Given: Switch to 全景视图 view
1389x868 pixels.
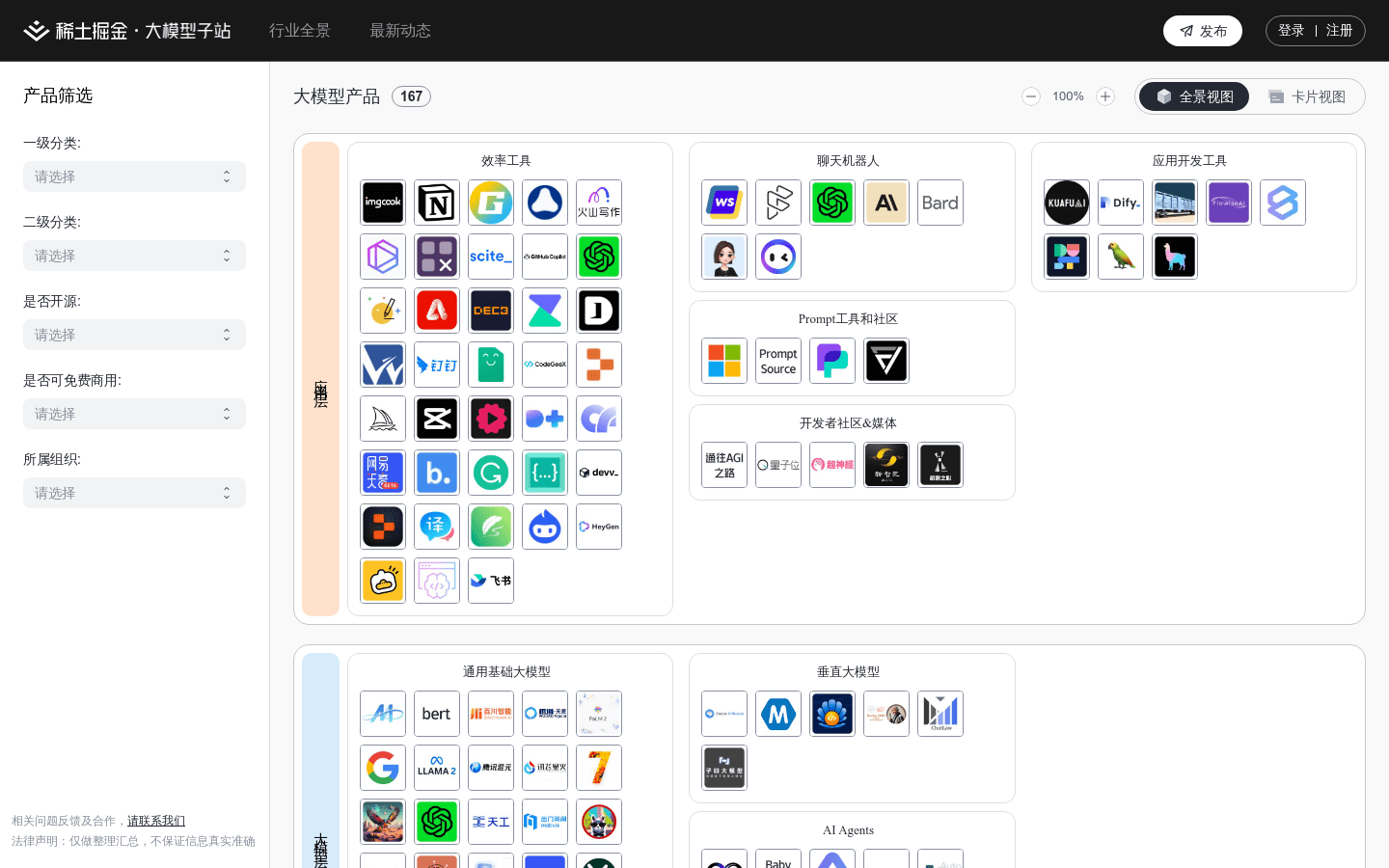Looking at the screenshot, I should 1194,96.
